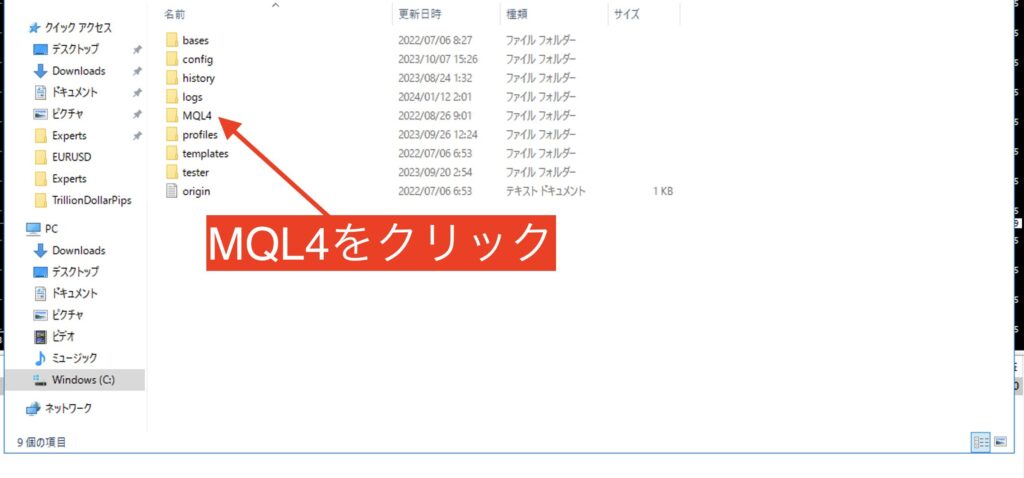Viewport: 1024px width, 478px height.
Task: Select the profiles folder icon
Action: coord(172,135)
